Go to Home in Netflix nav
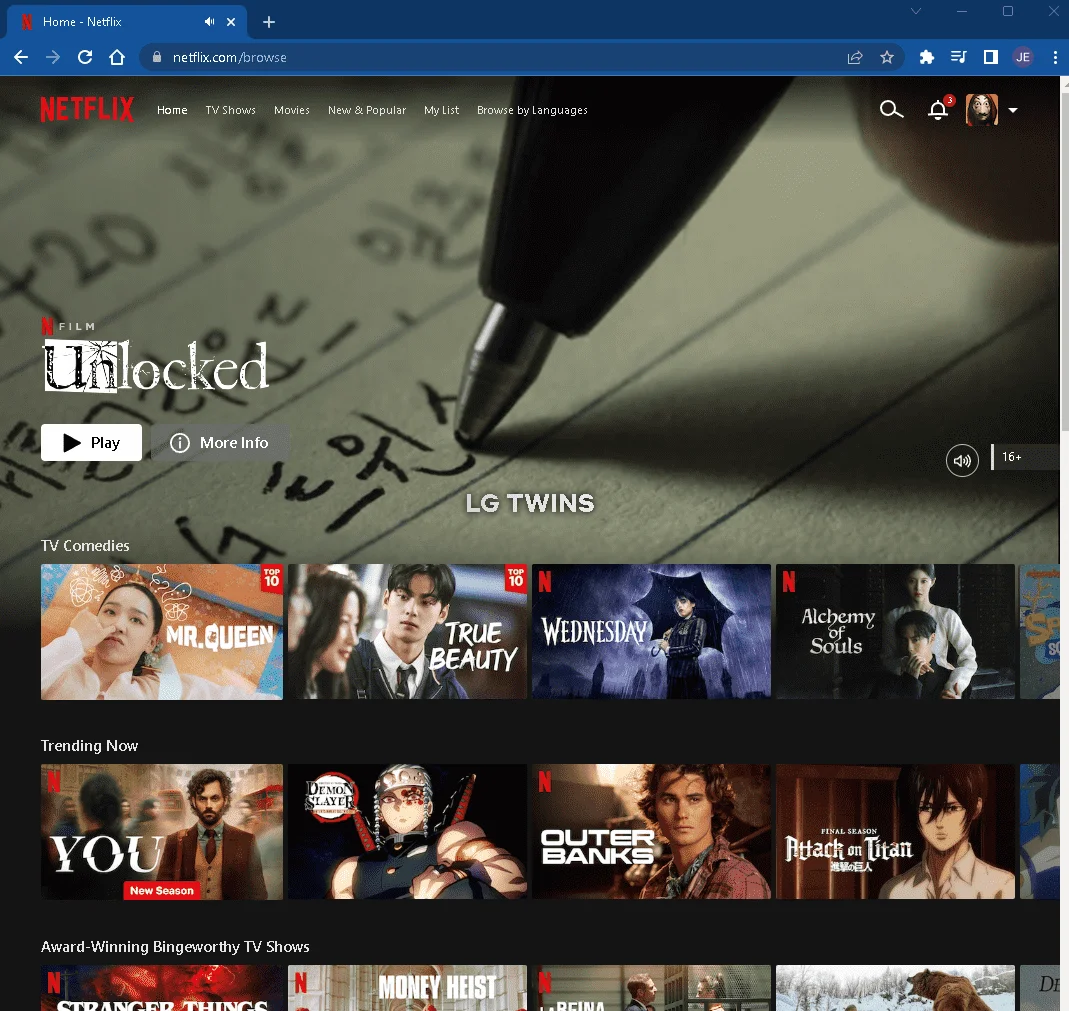The width and height of the screenshot is (1069, 1011). pyautogui.click(x=172, y=110)
